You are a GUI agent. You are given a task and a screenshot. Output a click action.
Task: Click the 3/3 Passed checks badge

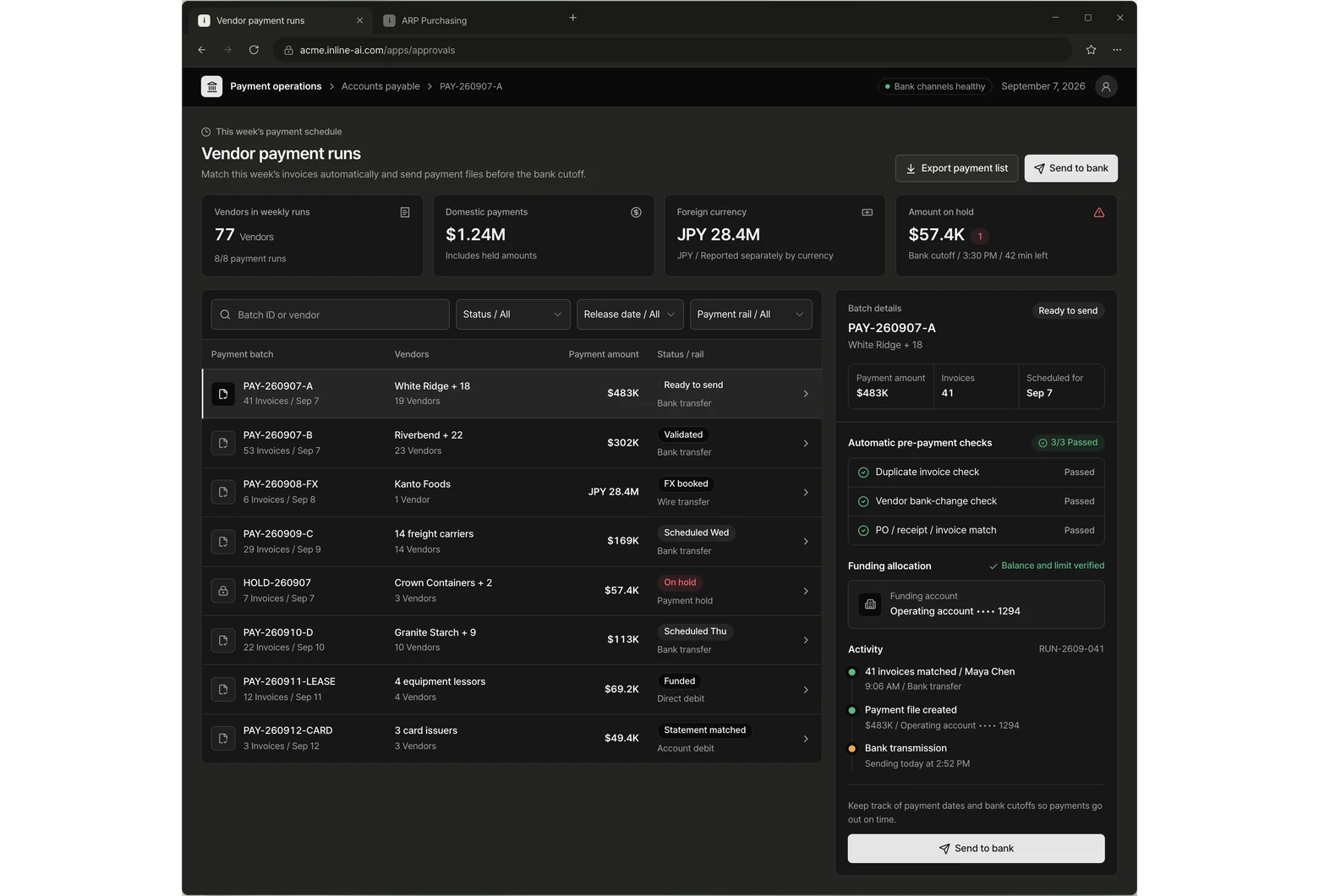tap(1068, 443)
